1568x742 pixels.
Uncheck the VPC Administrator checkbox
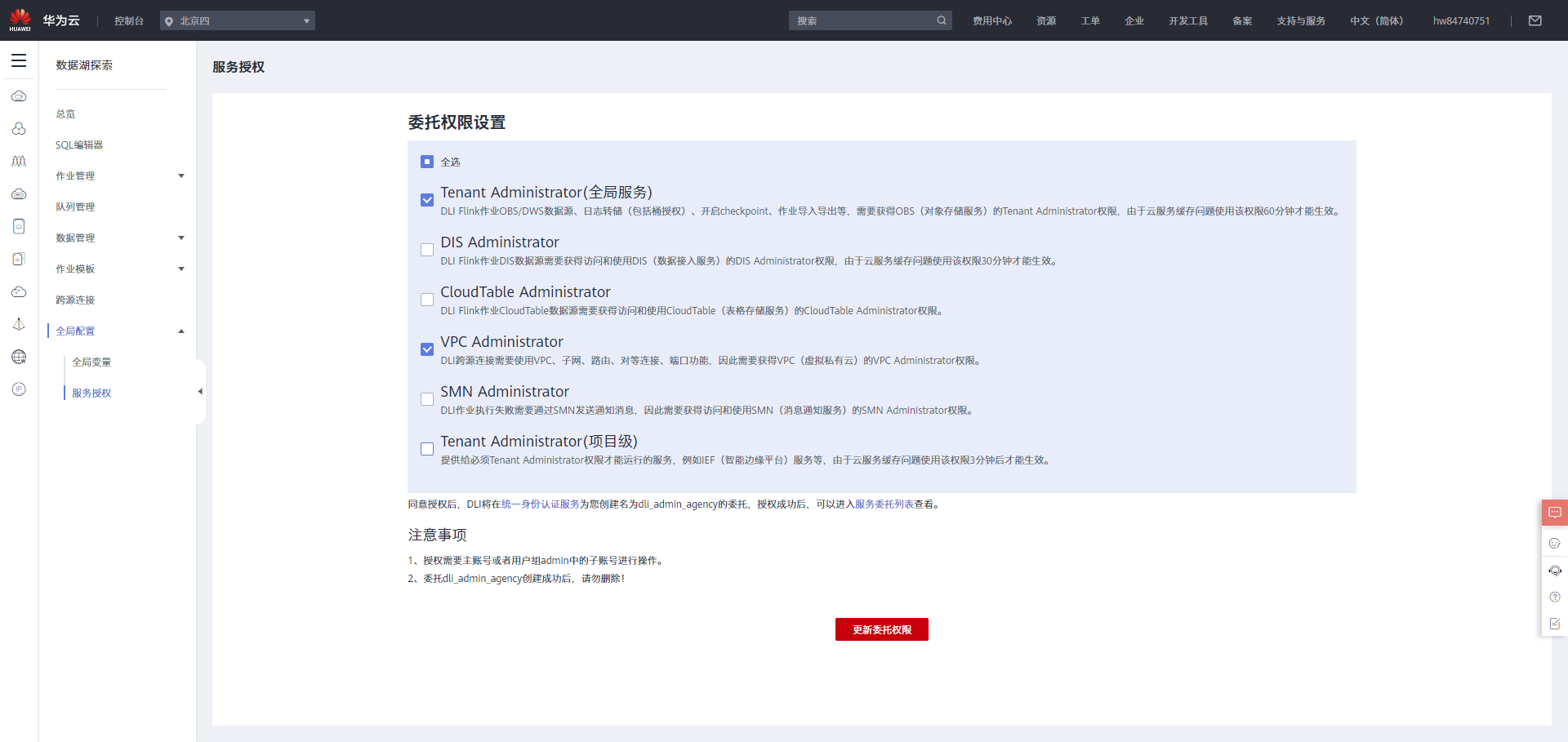coord(427,349)
